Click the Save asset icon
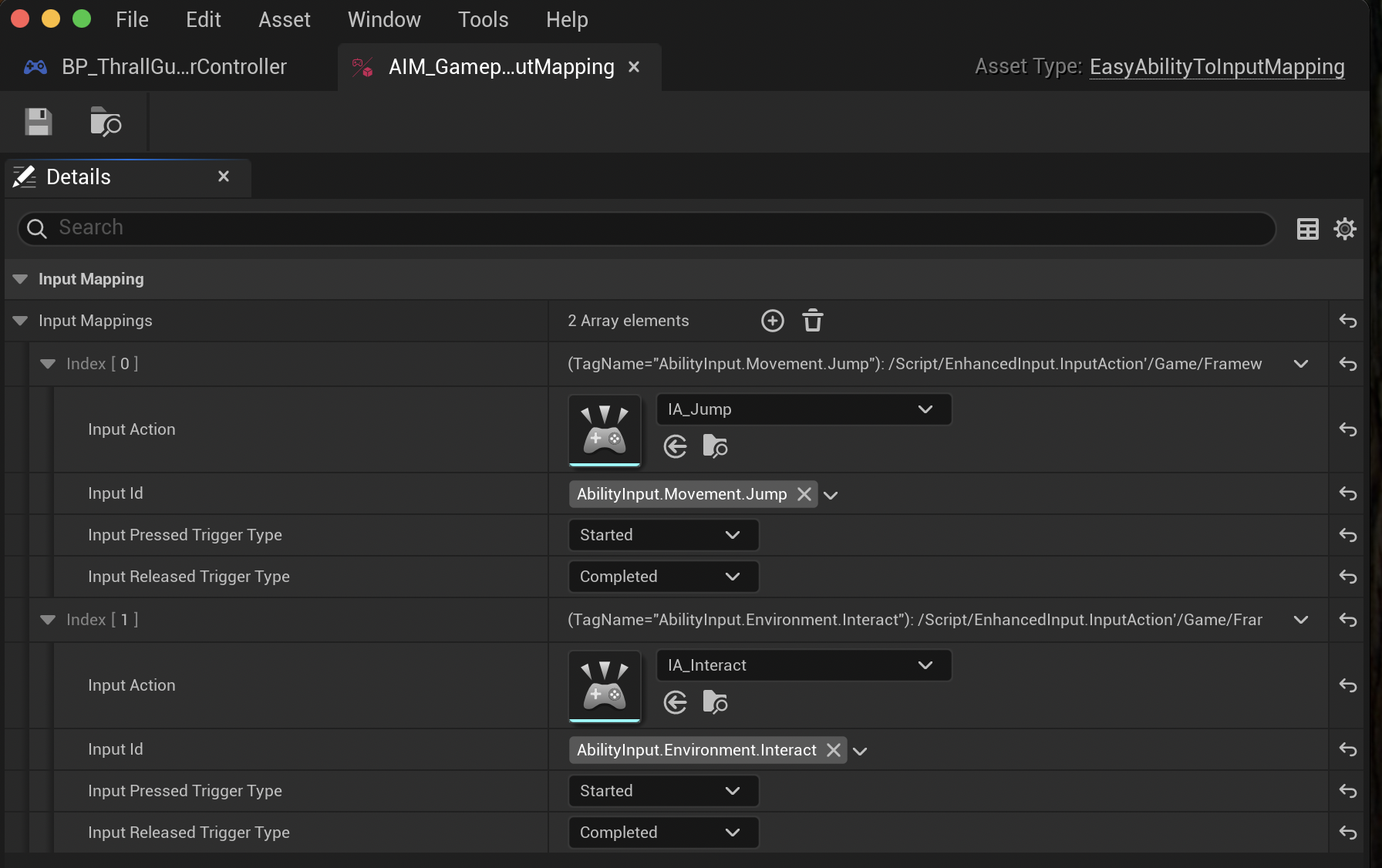This screenshot has height=868, width=1382. [38, 122]
